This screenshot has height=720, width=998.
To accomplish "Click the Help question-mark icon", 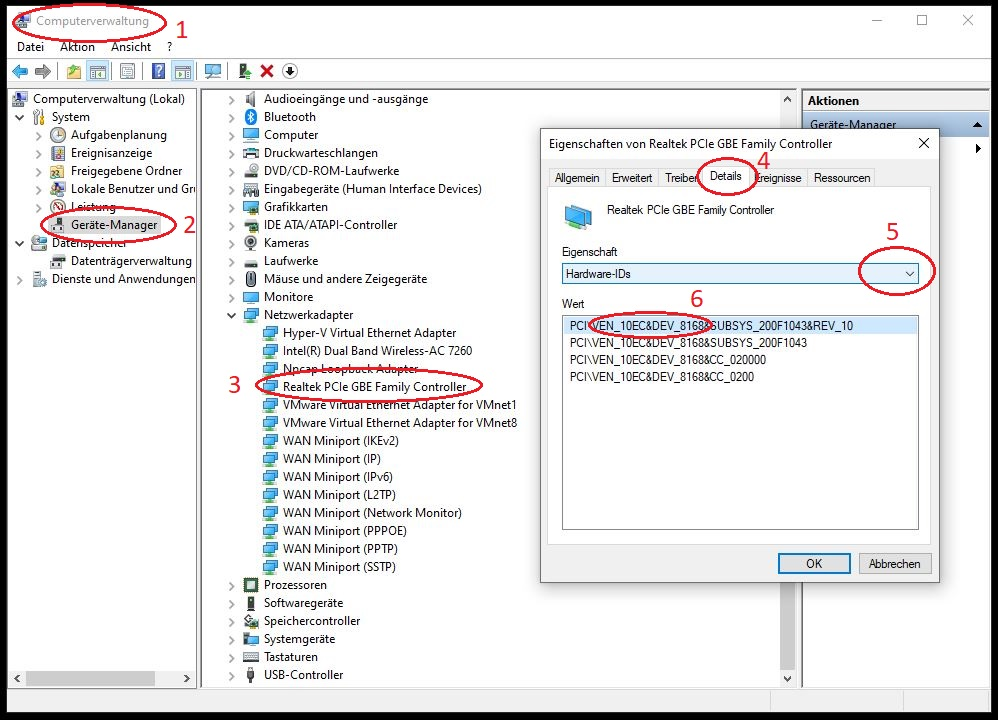I will pos(157,70).
